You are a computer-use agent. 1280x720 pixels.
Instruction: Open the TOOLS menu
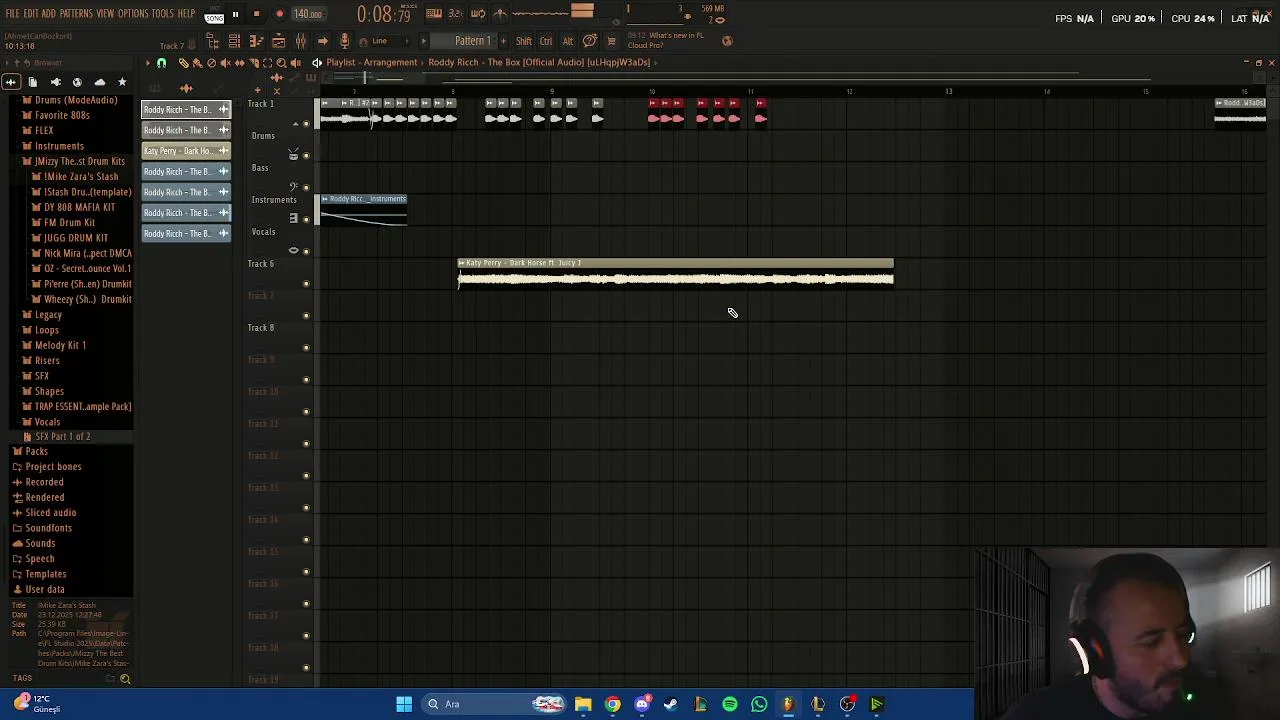[x=162, y=14]
